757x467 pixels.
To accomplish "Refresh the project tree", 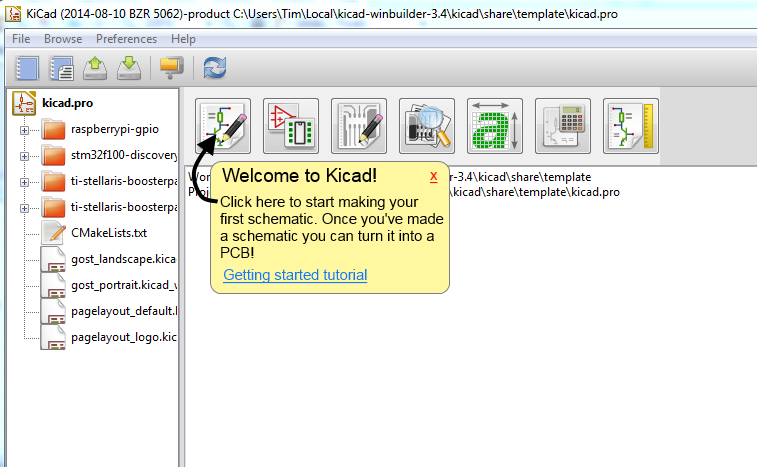I will pos(214,68).
